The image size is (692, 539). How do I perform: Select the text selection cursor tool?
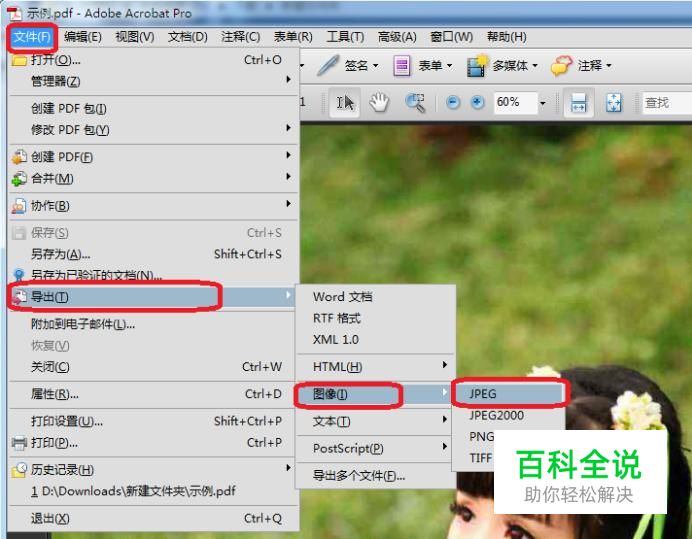pos(345,103)
